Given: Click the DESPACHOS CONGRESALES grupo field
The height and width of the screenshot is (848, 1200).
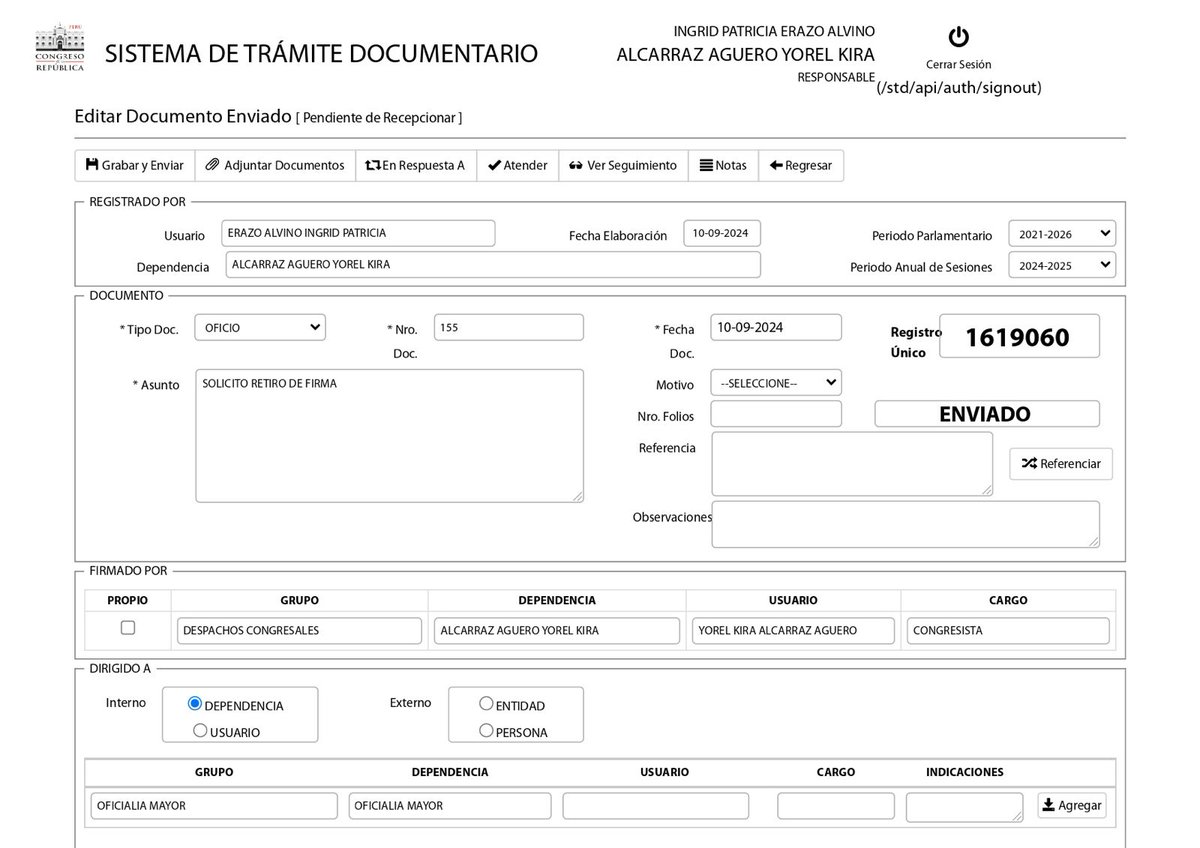Looking at the screenshot, I should click(300, 631).
